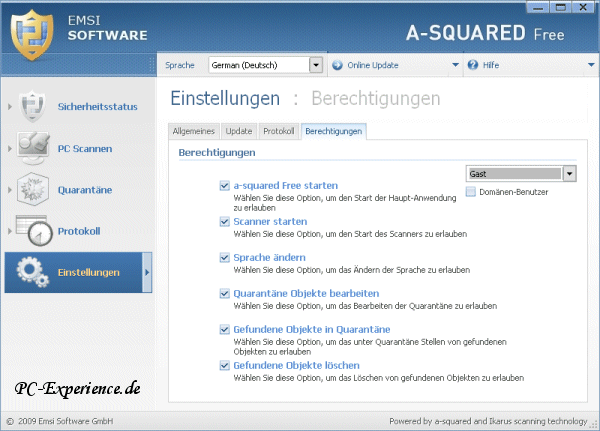
Task: Click the Quarantäne biohazard icon
Action: 35,190
